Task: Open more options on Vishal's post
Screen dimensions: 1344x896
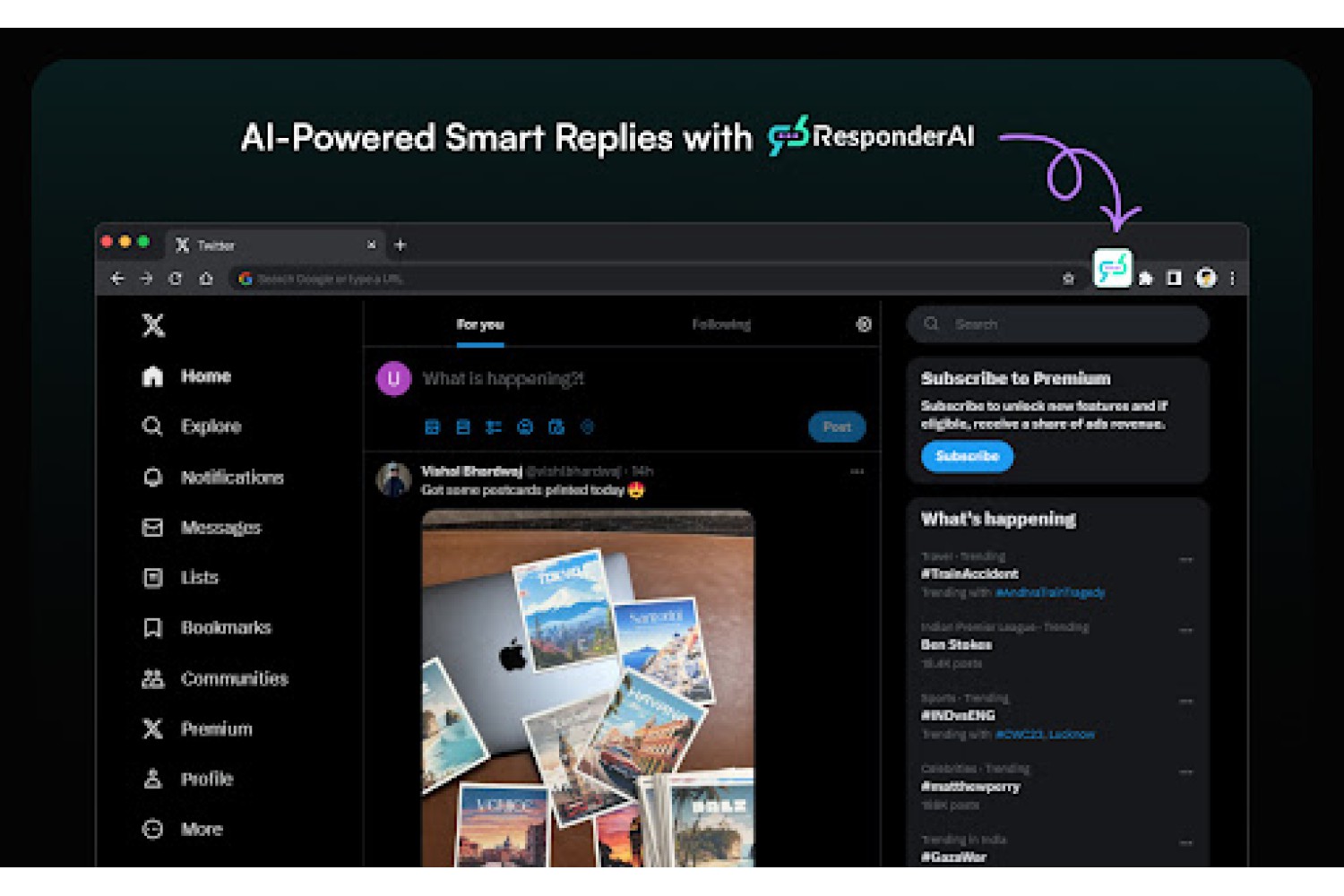Action: point(857,471)
